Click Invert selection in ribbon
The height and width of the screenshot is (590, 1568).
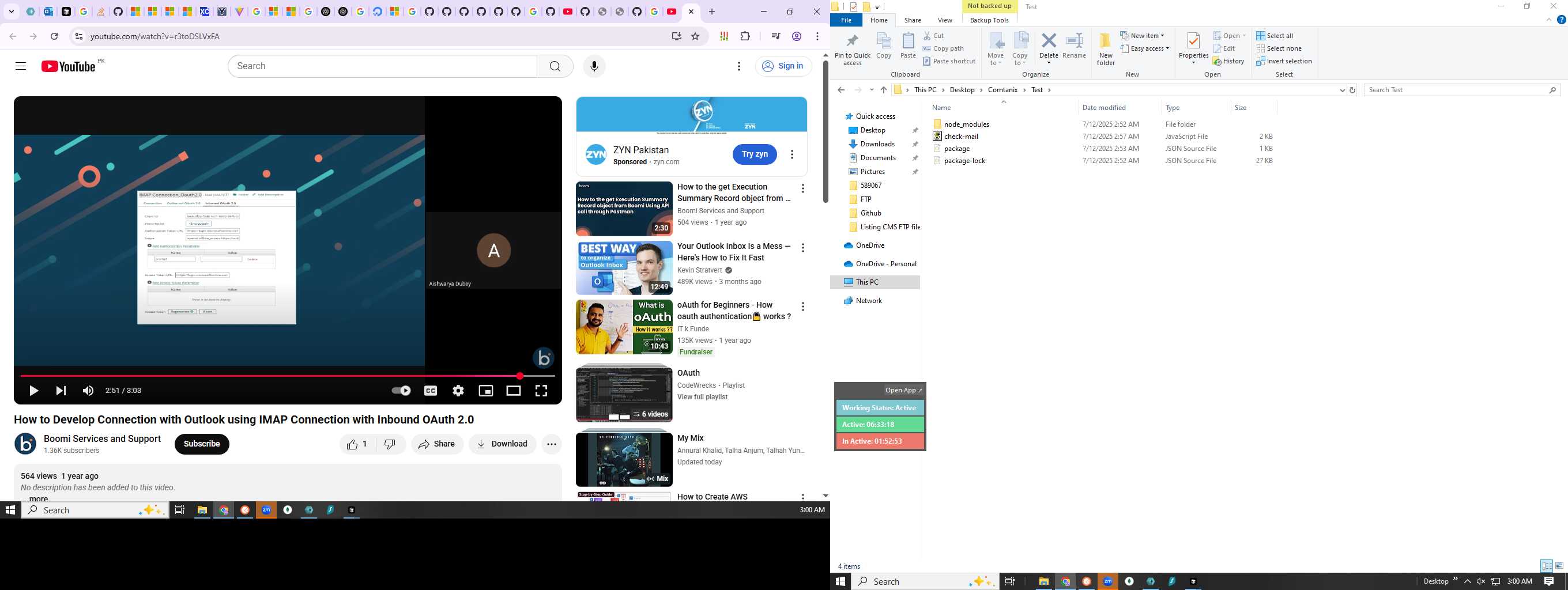pos(1284,62)
